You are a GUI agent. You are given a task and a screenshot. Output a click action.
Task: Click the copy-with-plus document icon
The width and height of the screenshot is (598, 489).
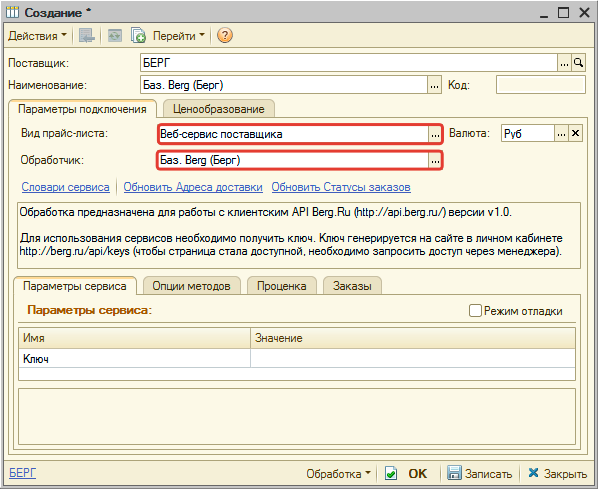138,35
